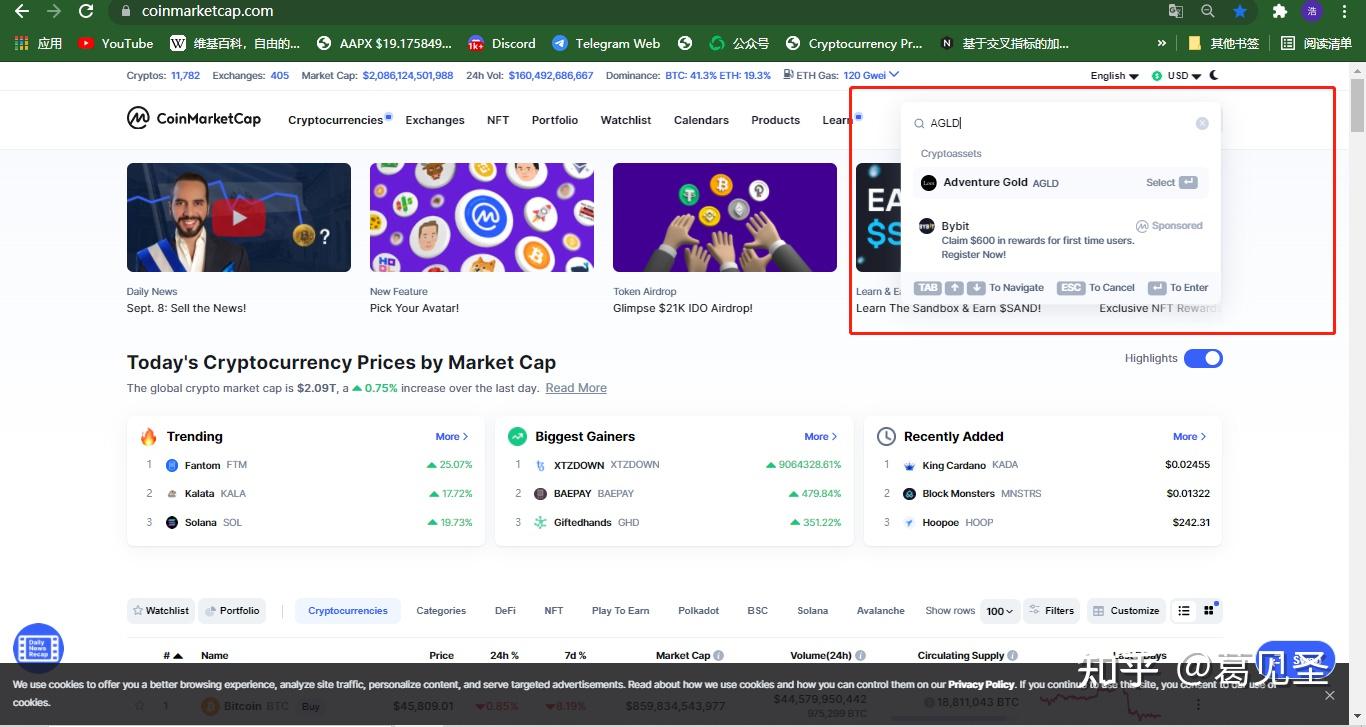1366x727 pixels.
Task: Select the Cryptocurrencies tab
Action: (x=348, y=610)
